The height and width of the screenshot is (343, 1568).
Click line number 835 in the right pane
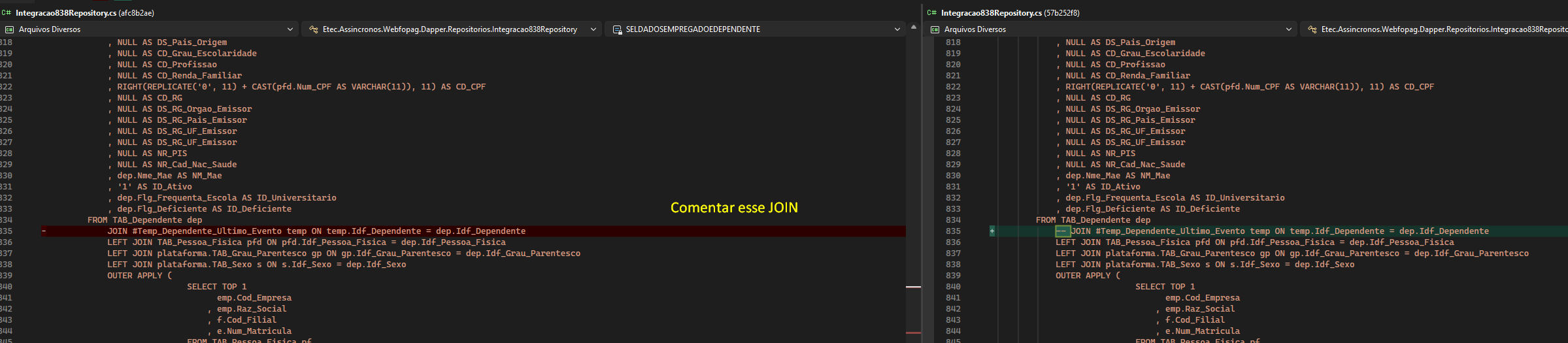(x=953, y=231)
